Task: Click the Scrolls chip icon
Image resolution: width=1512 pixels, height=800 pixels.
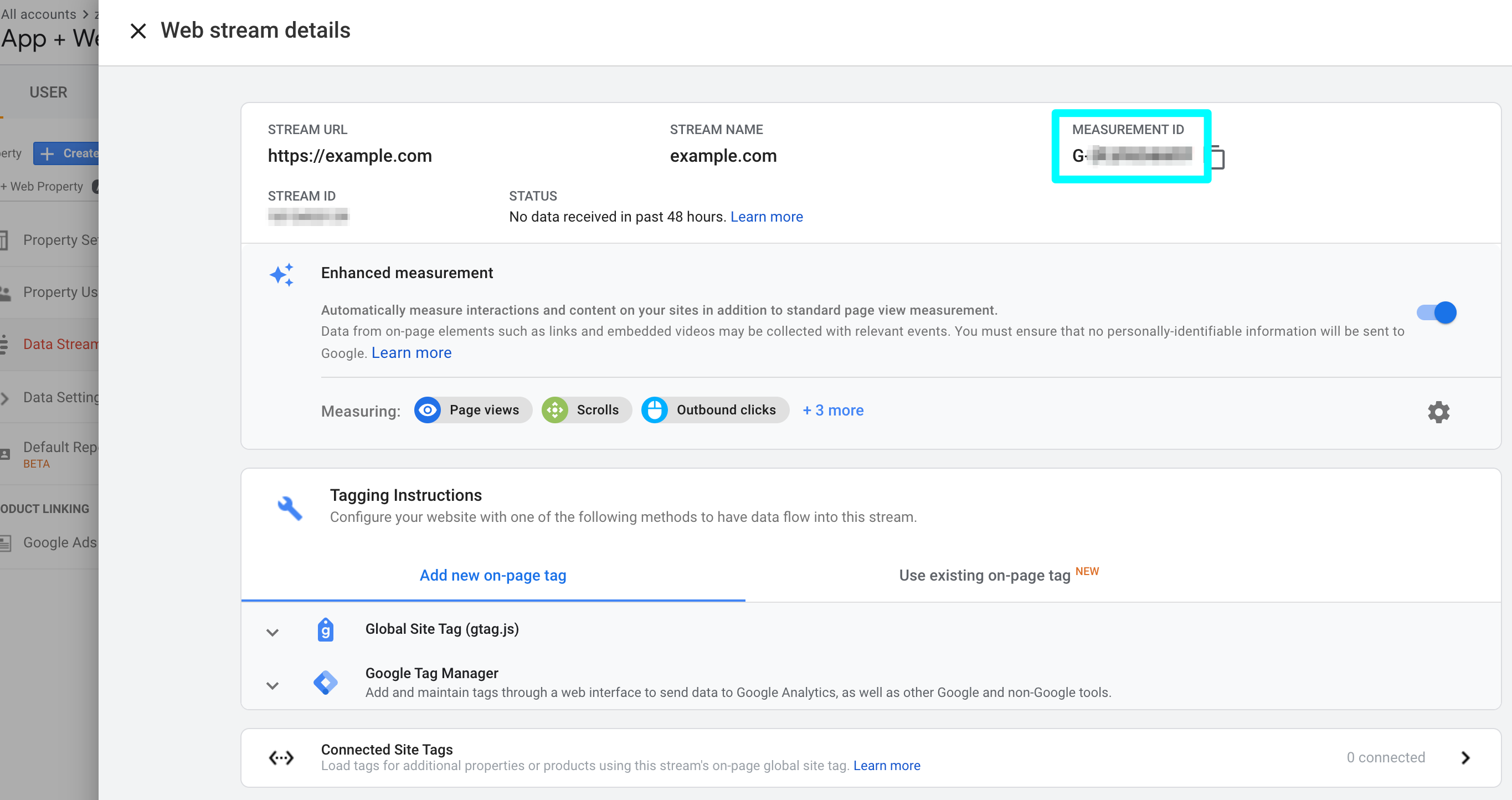Action: pyautogui.click(x=554, y=409)
